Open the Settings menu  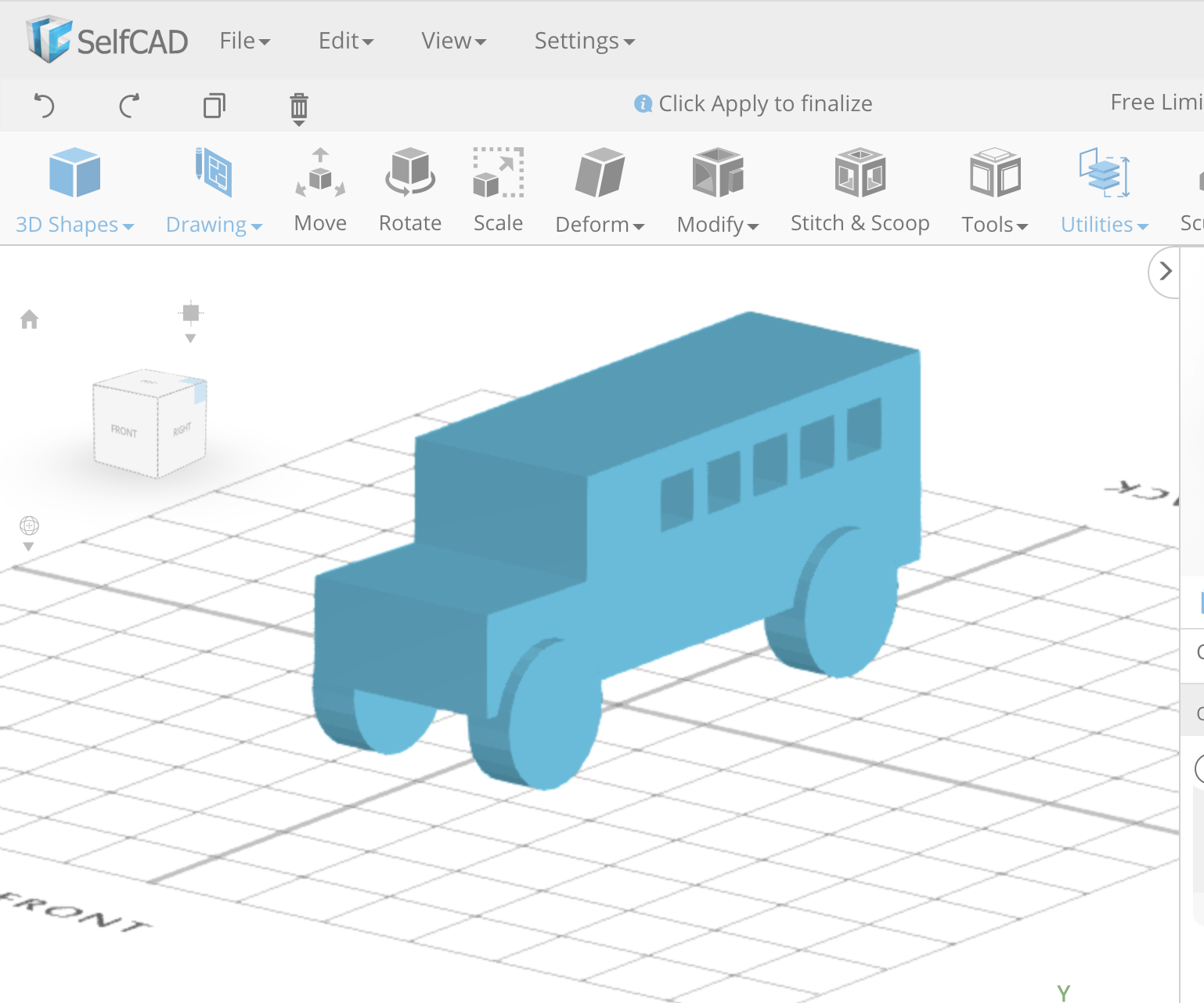582,41
